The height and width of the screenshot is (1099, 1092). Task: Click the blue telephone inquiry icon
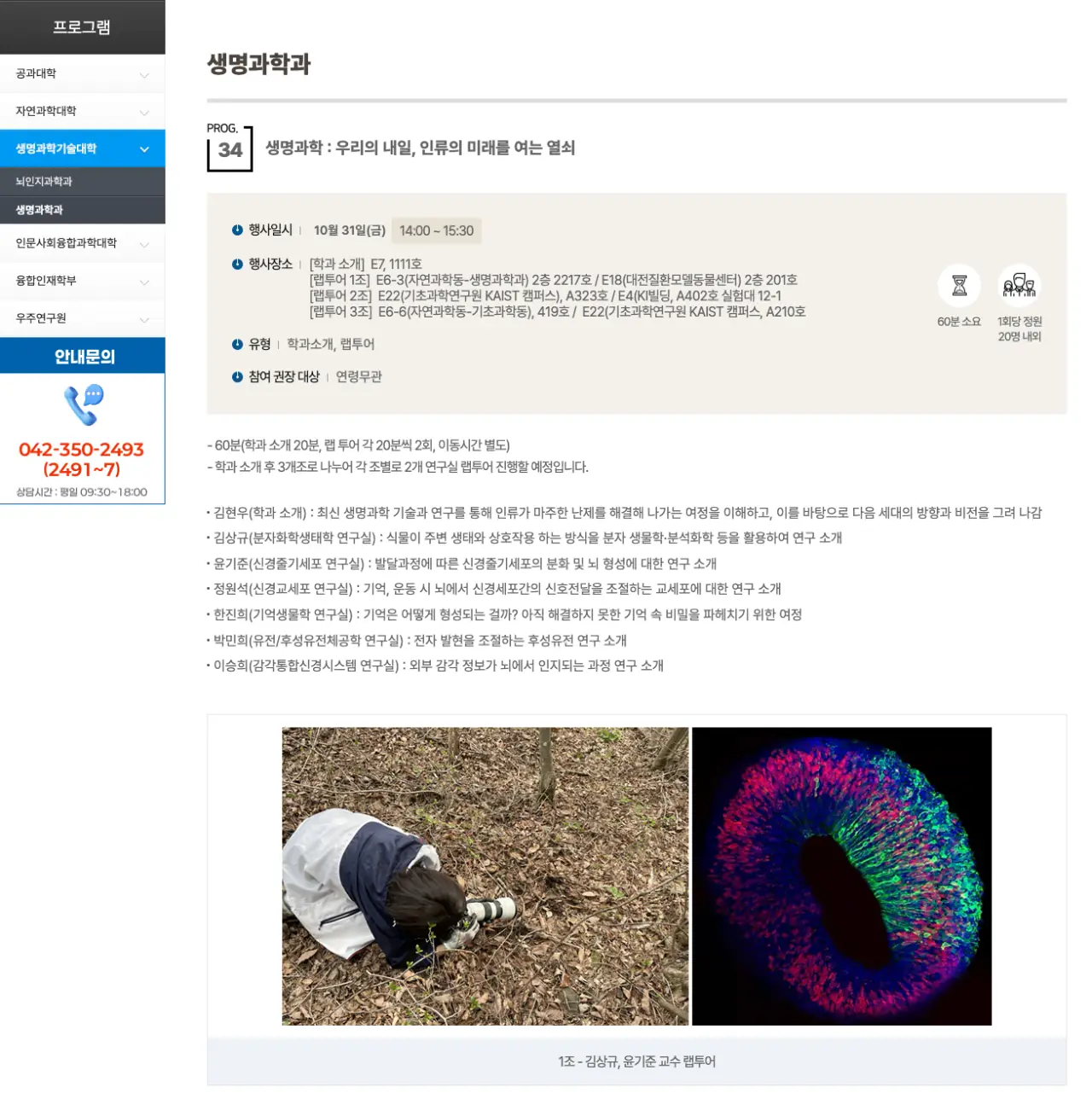tap(84, 405)
